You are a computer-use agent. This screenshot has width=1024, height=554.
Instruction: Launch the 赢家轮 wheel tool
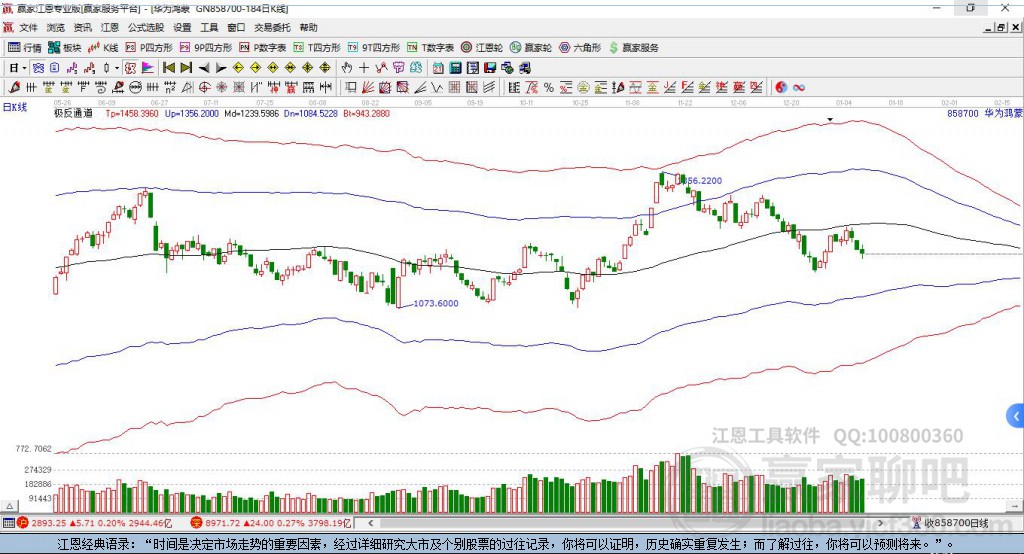531,48
